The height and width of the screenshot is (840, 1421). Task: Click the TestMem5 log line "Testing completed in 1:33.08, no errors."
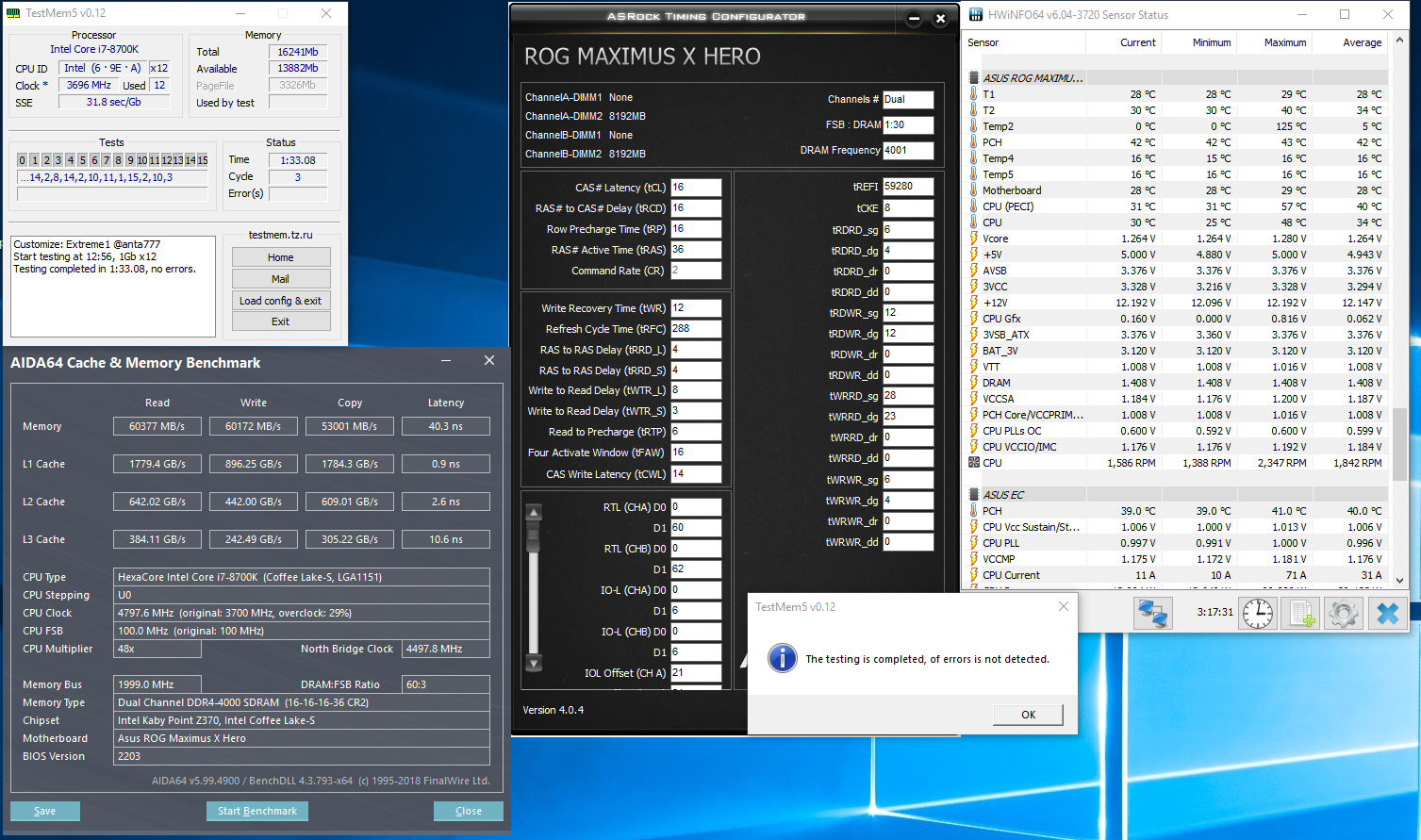(x=105, y=269)
